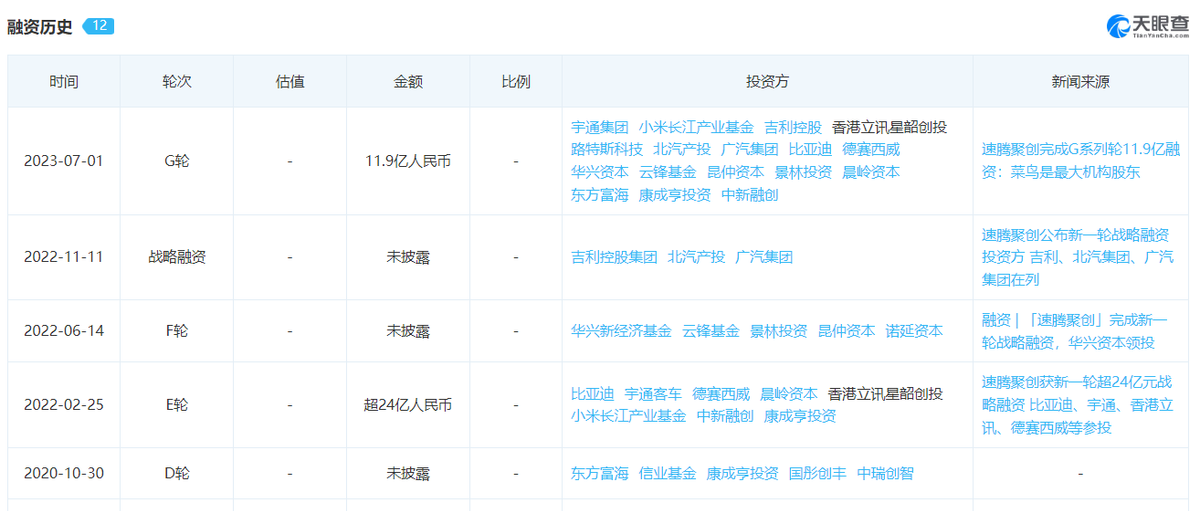Open 小米长江产业基金 link in G轮 row
Screen dimensions: 1200x511
click(x=696, y=127)
